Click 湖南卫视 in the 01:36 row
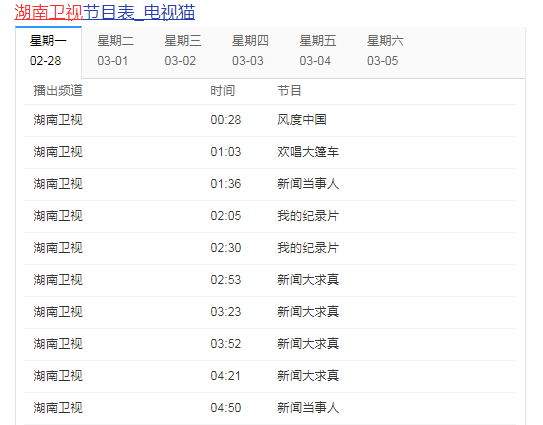This screenshot has width=543, height=425. coord(58,184)
